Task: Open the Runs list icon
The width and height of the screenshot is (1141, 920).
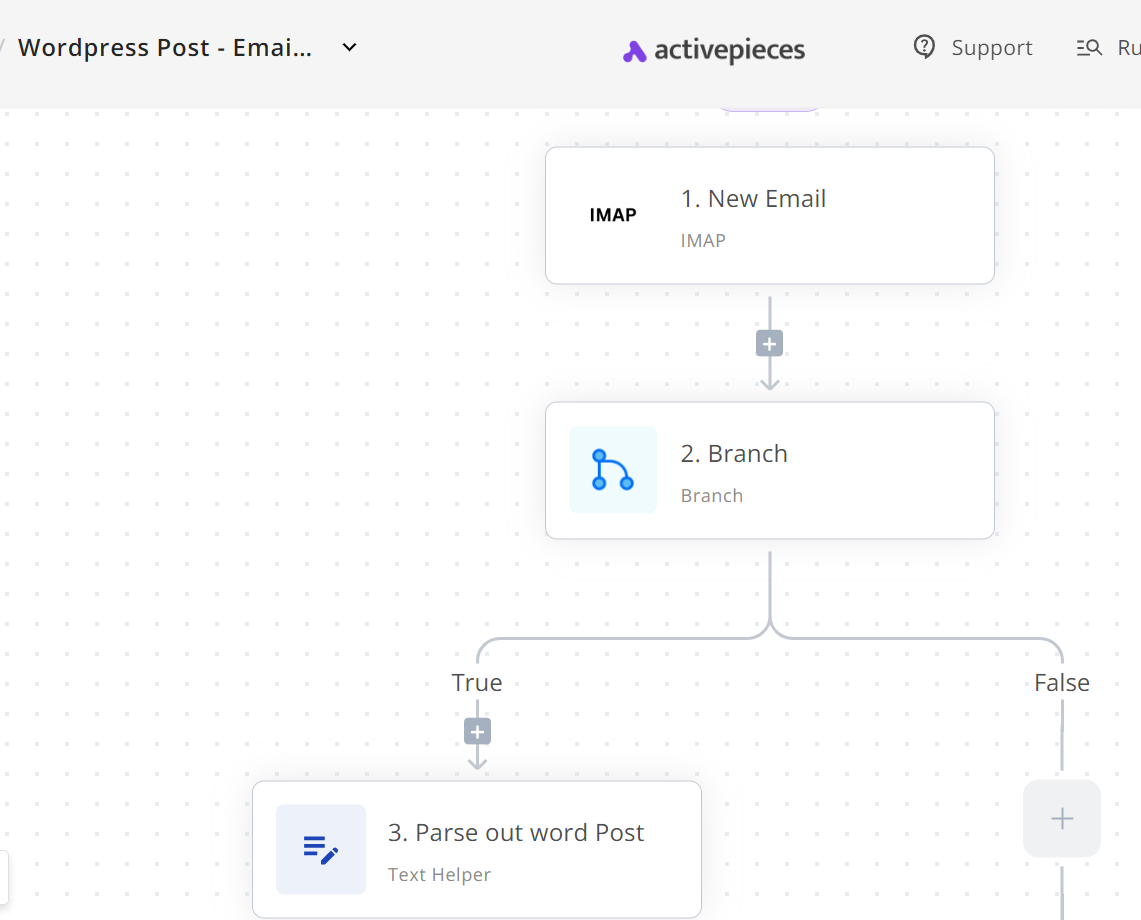Action: 1089,48
